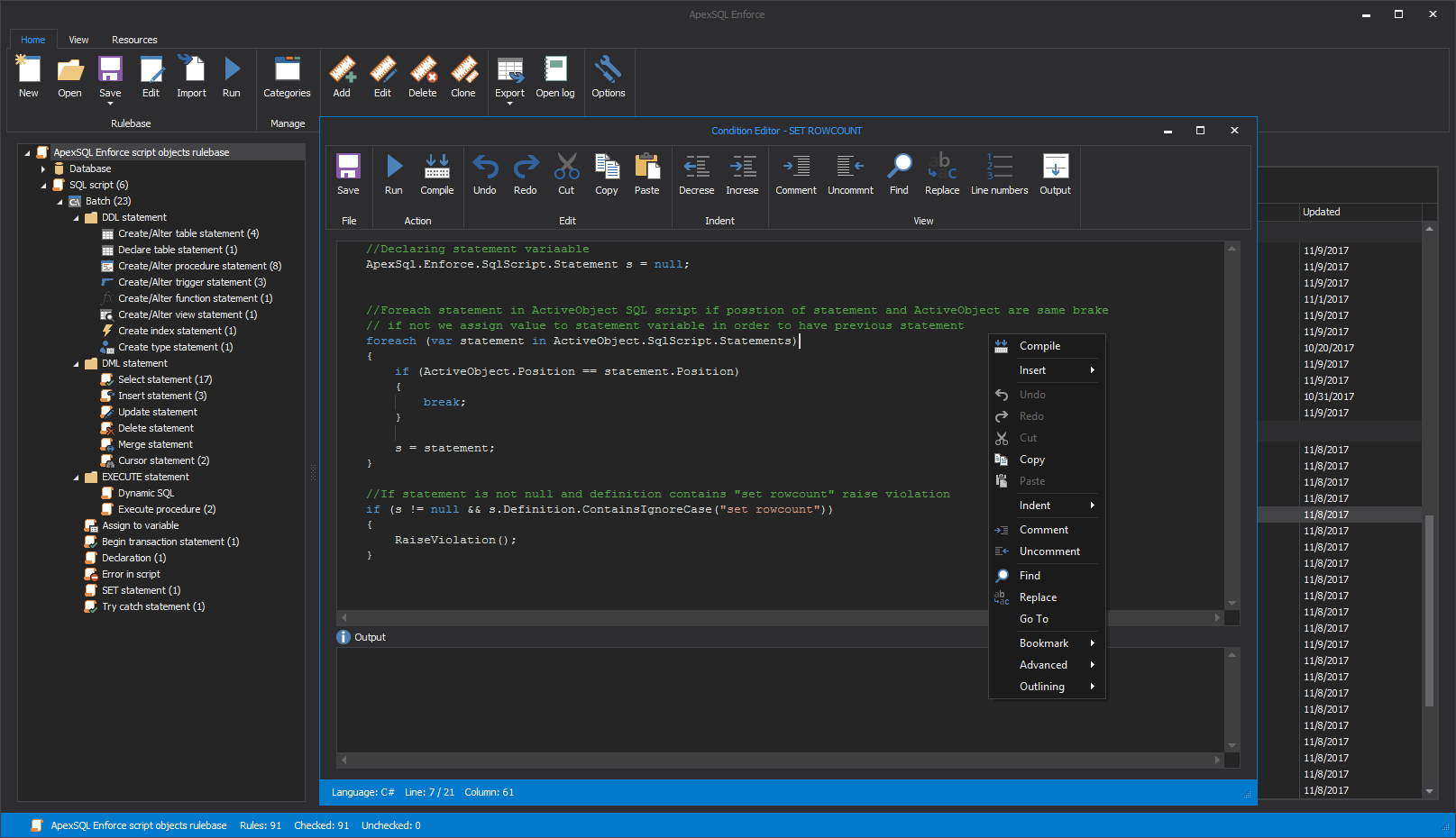The width and height of the screenshot is (1456, 838).
Task: Open the Outlining submenu
Action: 1048,687
